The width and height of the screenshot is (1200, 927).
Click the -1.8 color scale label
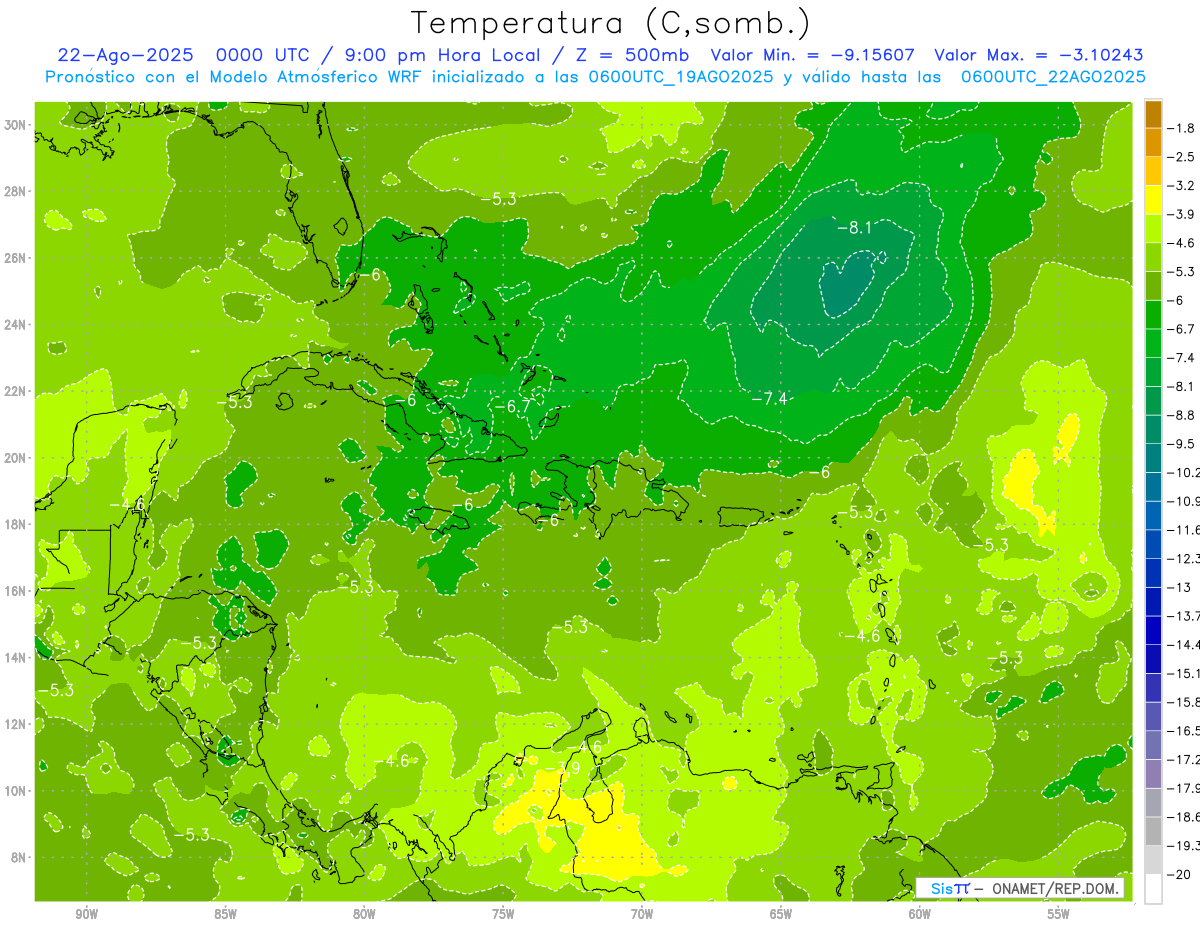1182,128
